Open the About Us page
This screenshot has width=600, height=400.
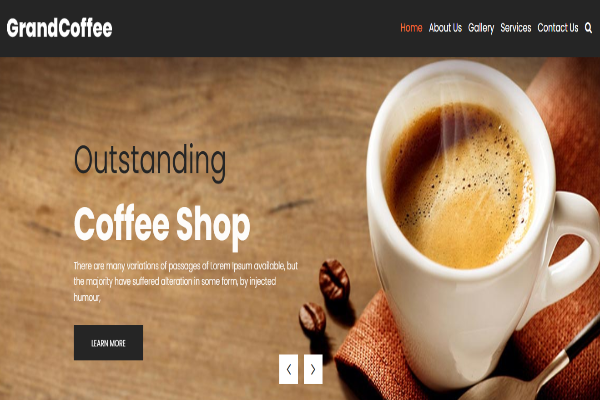(x=445, y=28)
